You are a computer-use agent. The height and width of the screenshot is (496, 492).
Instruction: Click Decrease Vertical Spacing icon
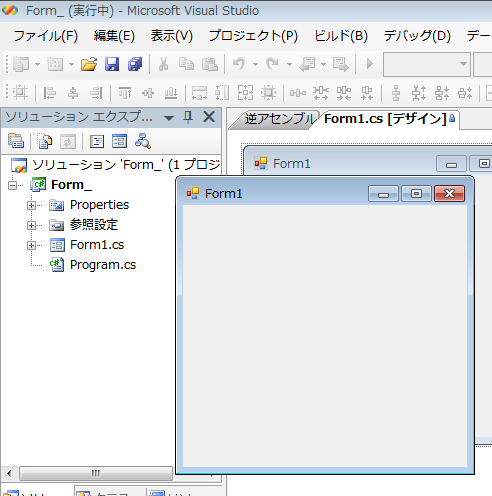442,93
